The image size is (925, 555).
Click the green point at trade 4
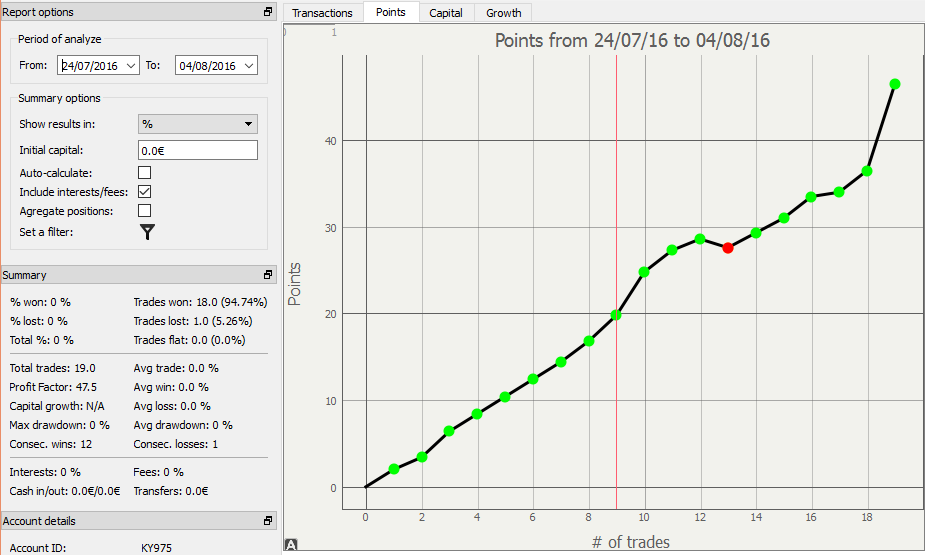click(x=477, y=414)
